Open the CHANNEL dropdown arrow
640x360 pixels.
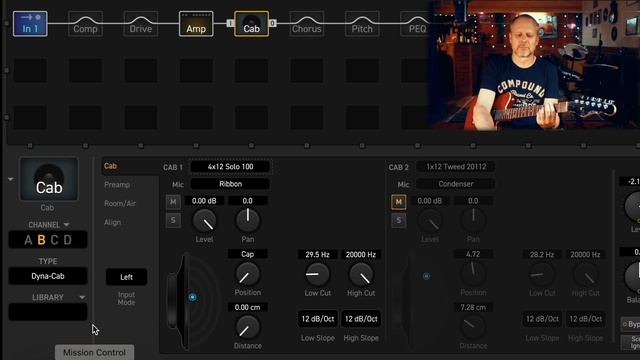67,225
